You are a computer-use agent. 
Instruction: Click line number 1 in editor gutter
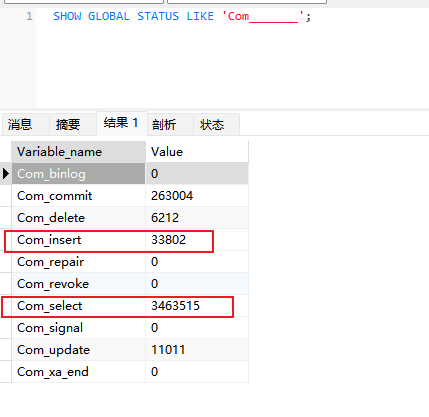click(29, 16)
